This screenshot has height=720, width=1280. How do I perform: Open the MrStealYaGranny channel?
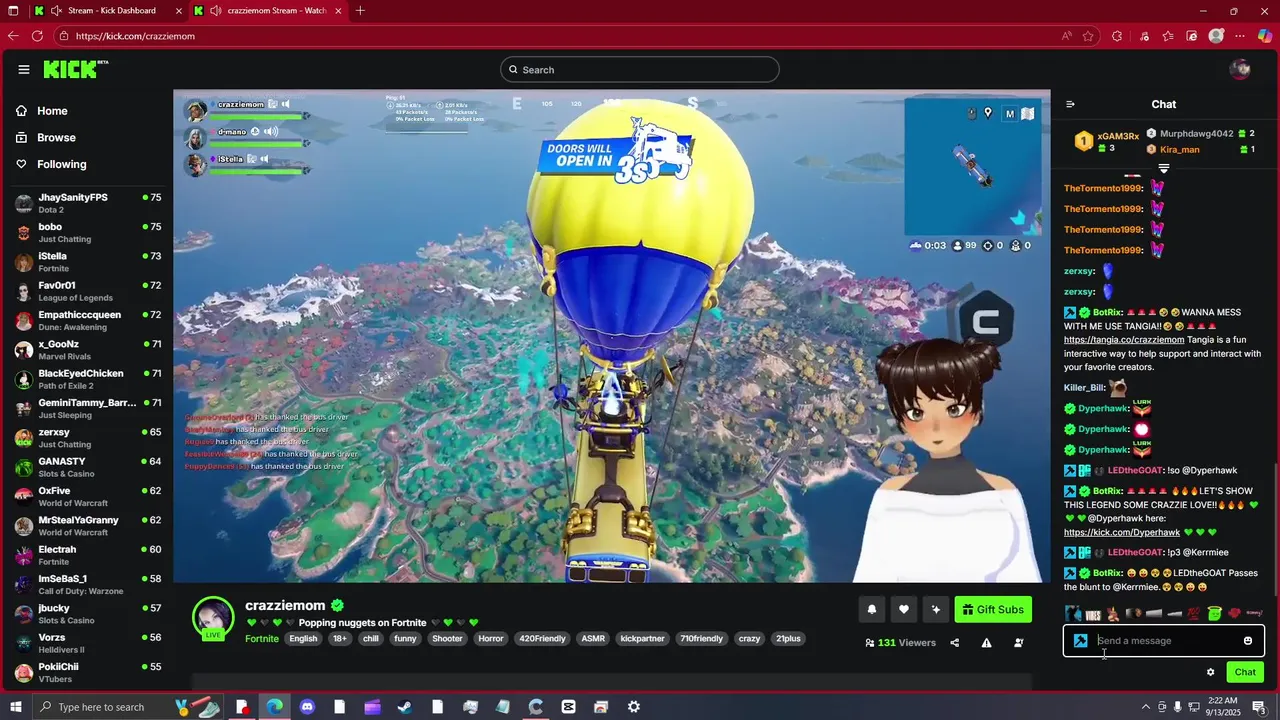point(87,526)
